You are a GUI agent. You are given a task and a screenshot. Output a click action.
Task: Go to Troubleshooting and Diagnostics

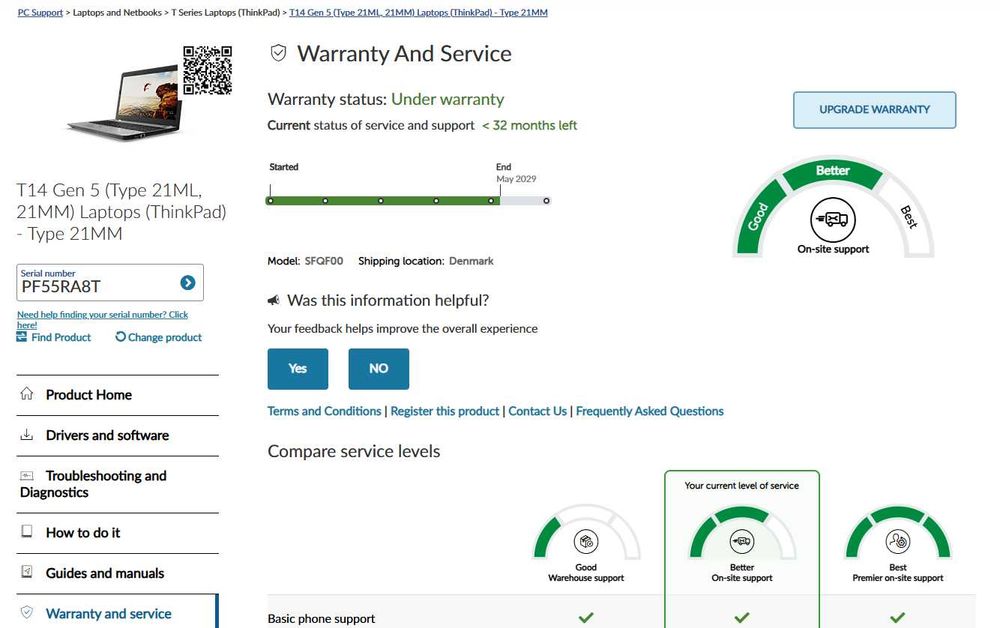[117, 484]
